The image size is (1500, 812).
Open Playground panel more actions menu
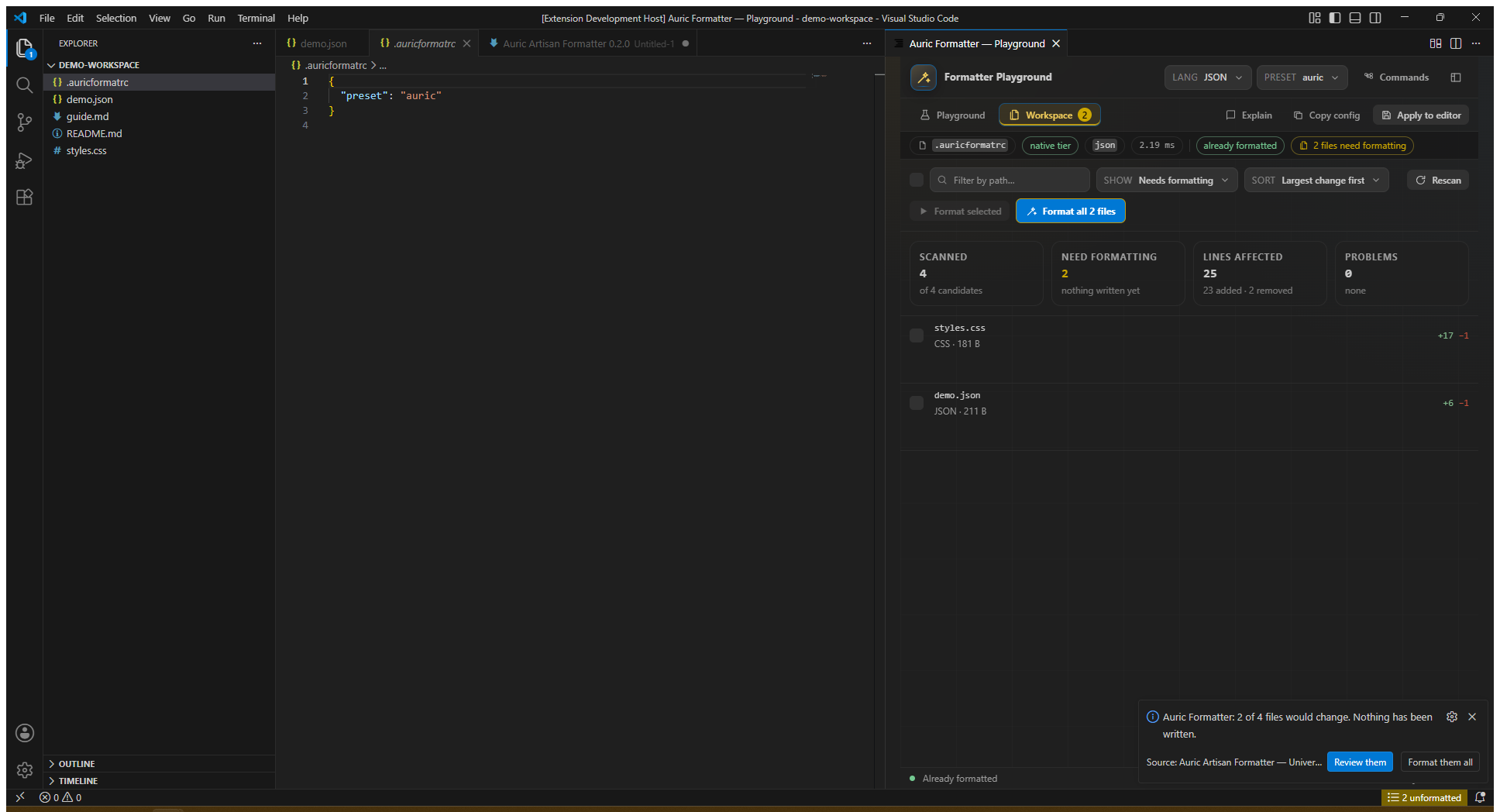[x=1476, y=43]
